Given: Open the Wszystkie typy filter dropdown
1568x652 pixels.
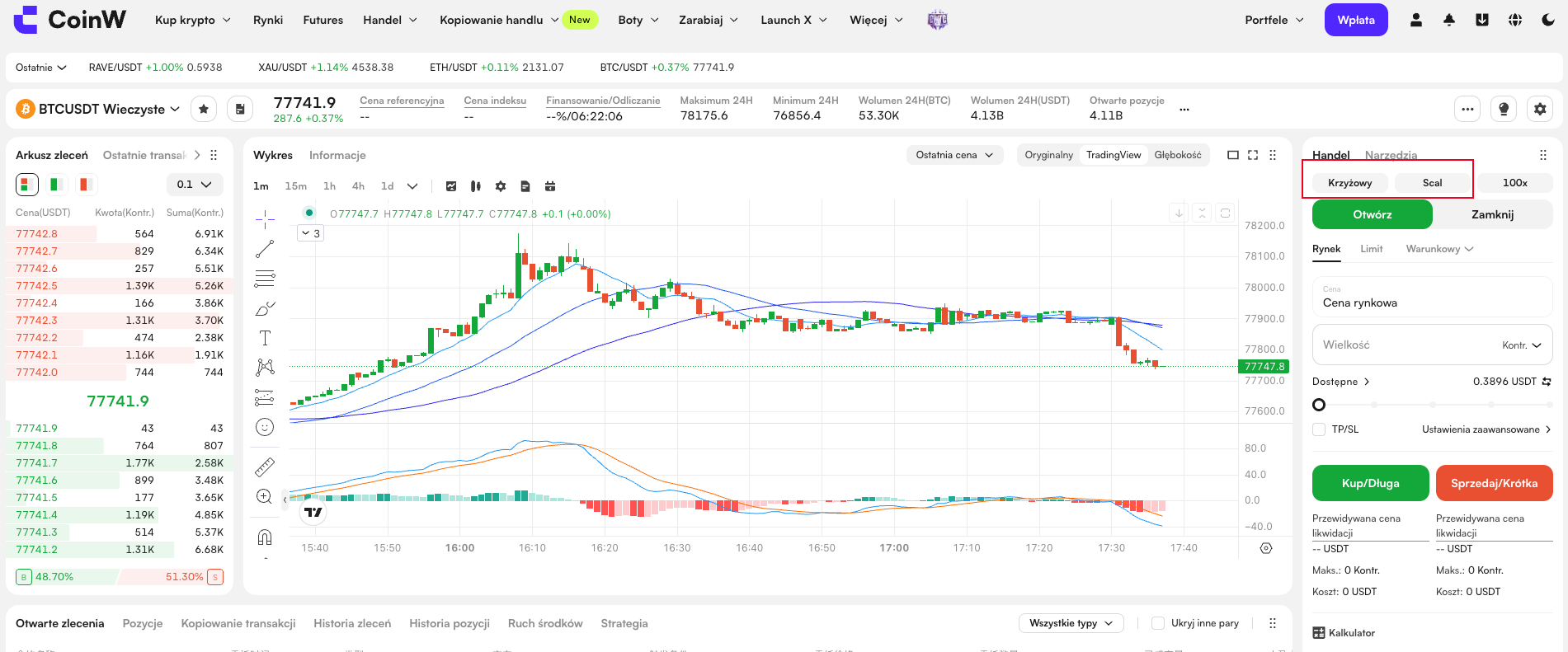Looking at the screenshot, I should [1071, 623].
